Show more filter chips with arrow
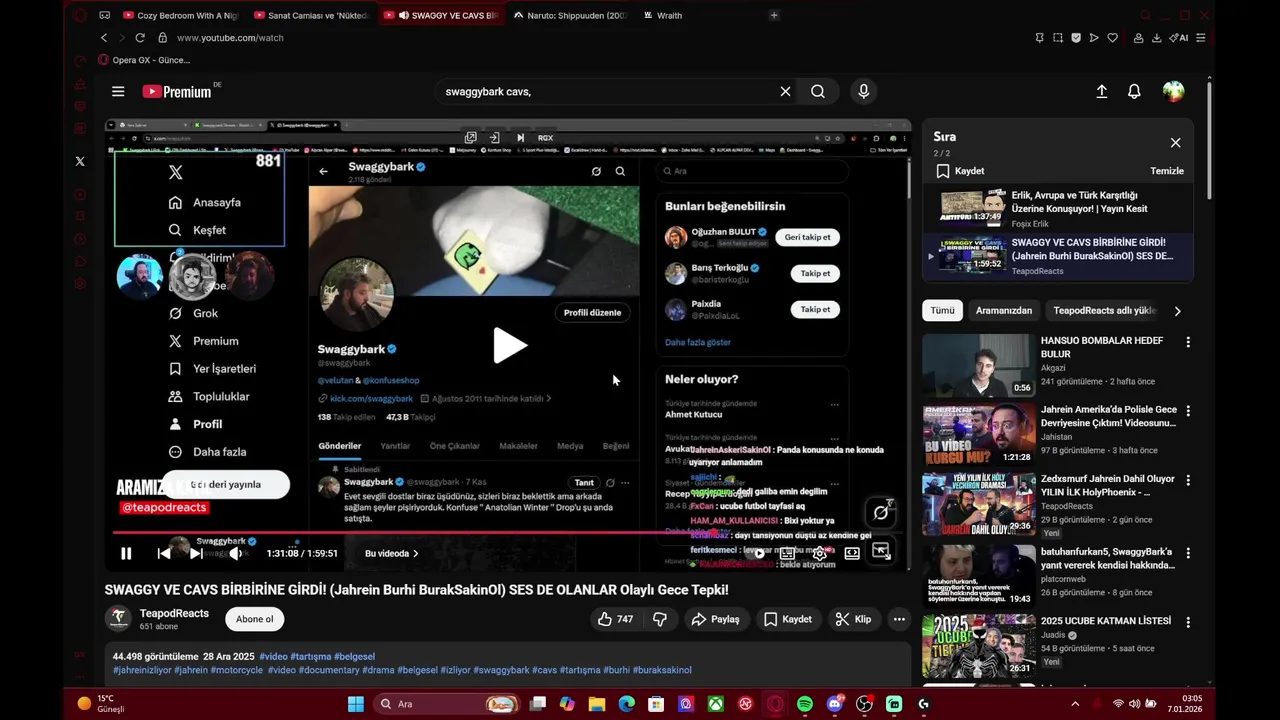 tap(1177, 311)
